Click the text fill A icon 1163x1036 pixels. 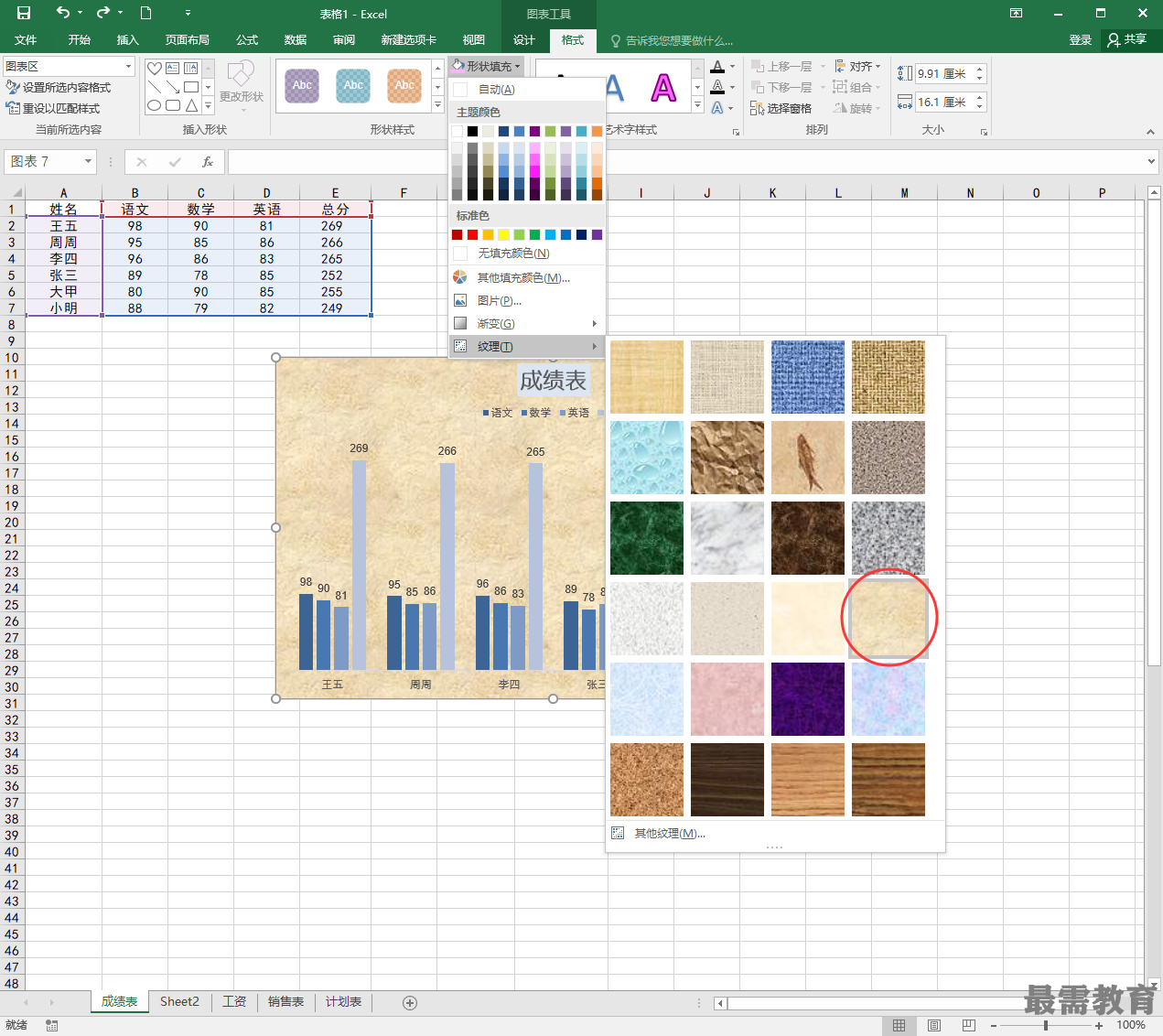718,66
